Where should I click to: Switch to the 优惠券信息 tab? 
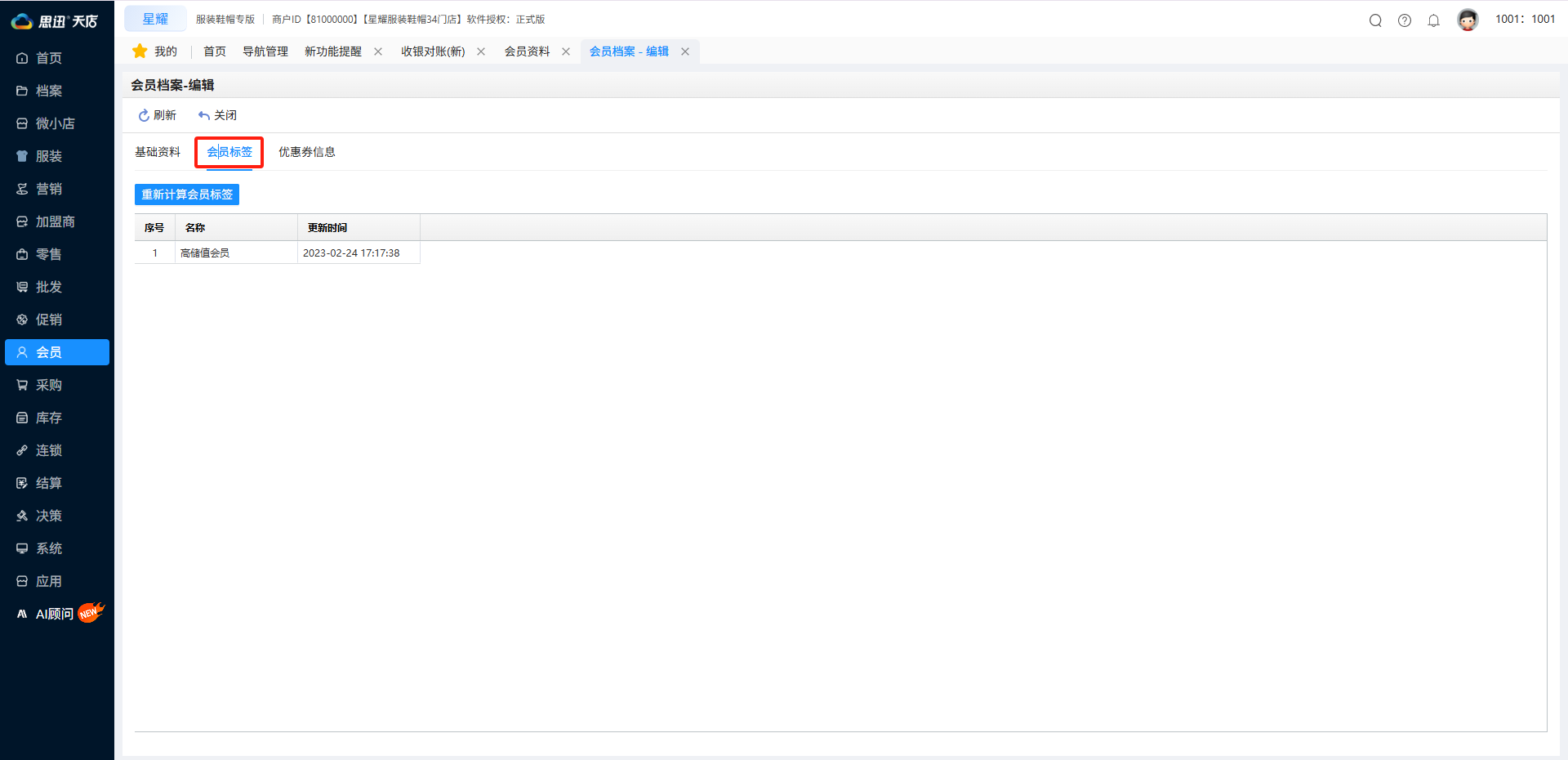click(306, 152)
